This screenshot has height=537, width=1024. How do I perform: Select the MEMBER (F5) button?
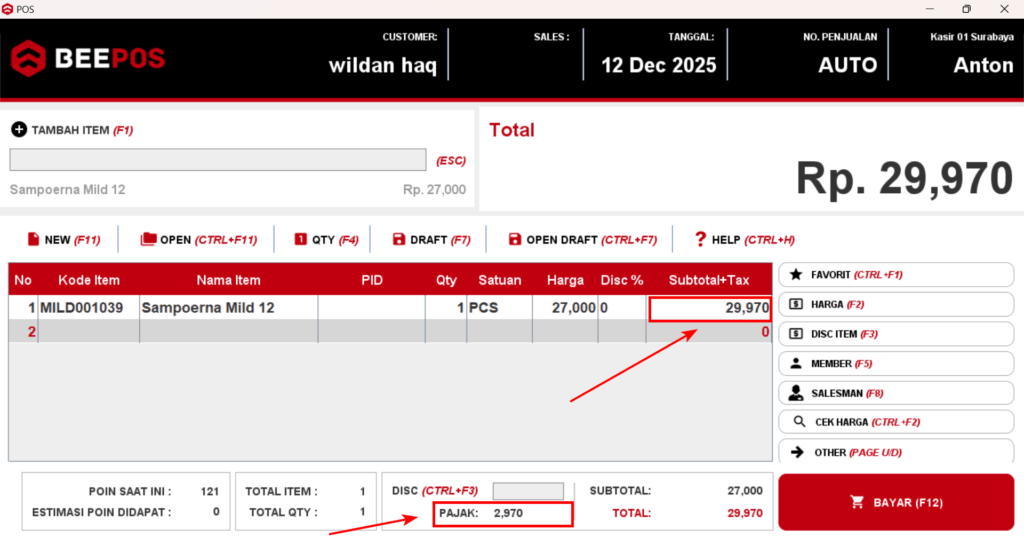pos(896,363)
